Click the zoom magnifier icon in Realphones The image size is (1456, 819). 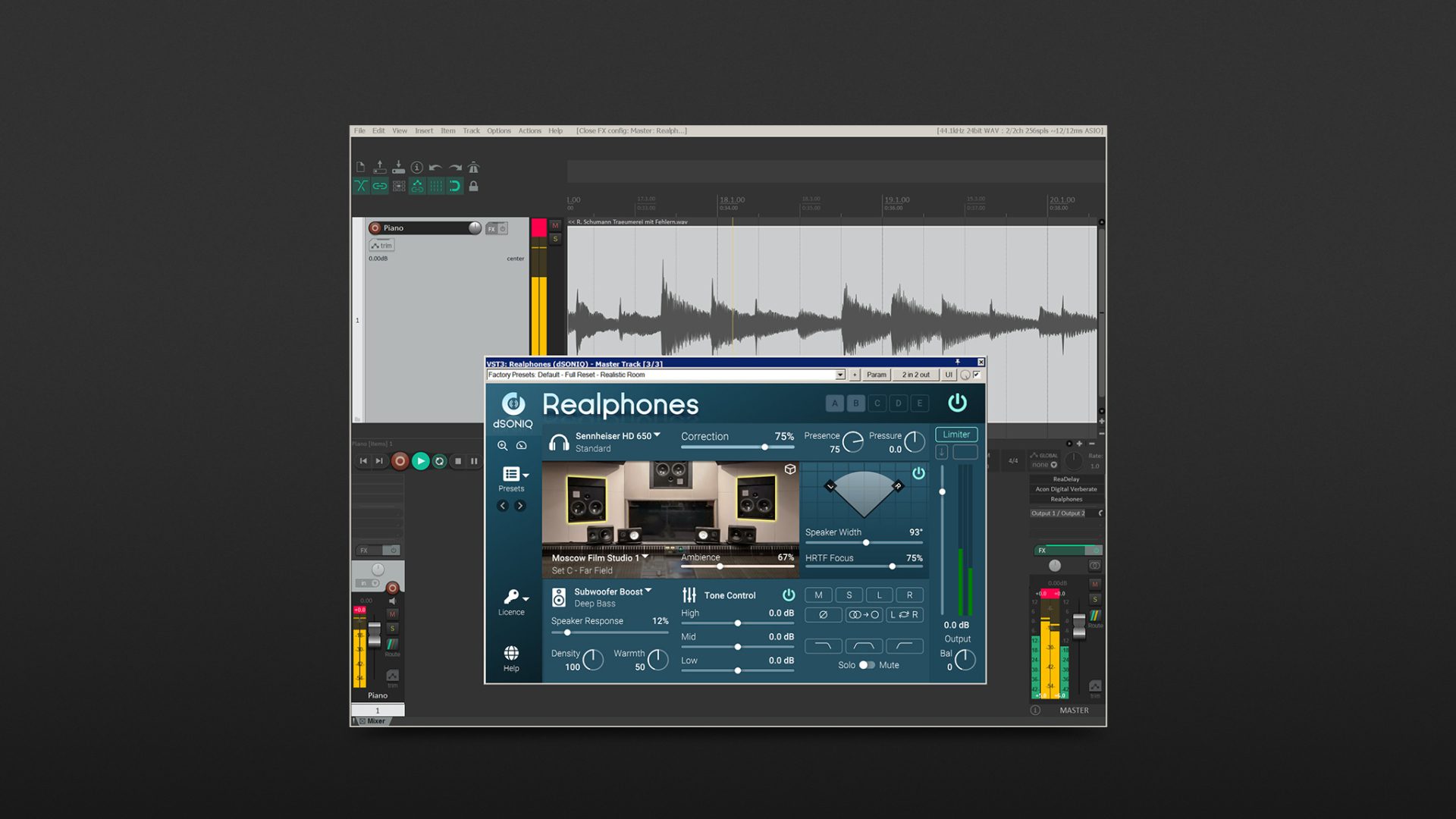[x=502, y=446]
